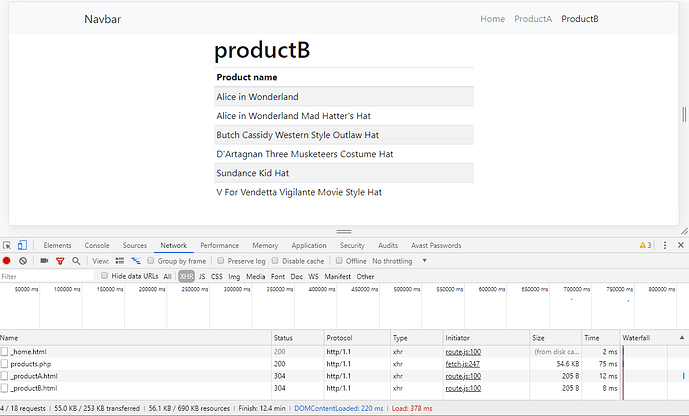Clear the network log
The height and width of the screenshot is (416, 689).
click(22, 261)
